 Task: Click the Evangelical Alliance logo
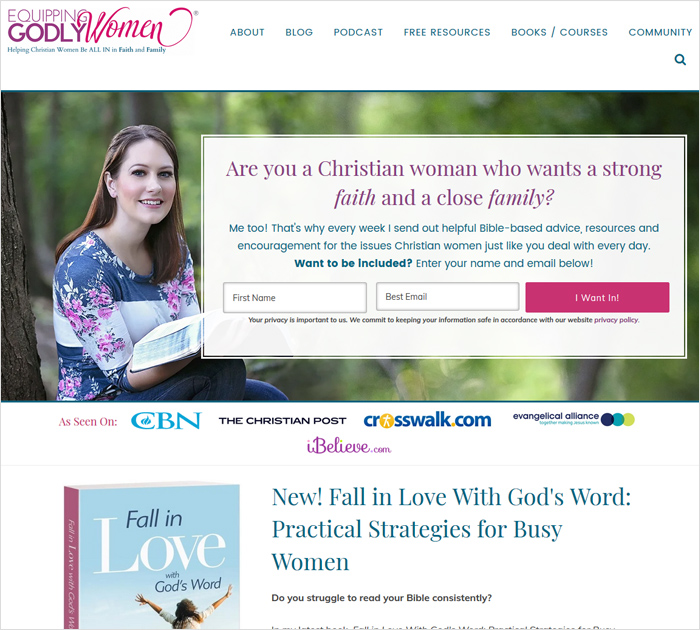tap(573, 419)
